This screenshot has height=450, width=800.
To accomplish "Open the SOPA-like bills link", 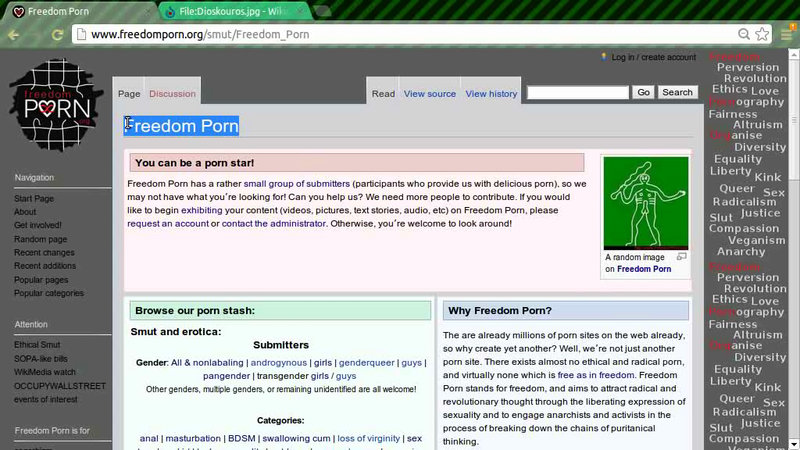I will (41, 359).
